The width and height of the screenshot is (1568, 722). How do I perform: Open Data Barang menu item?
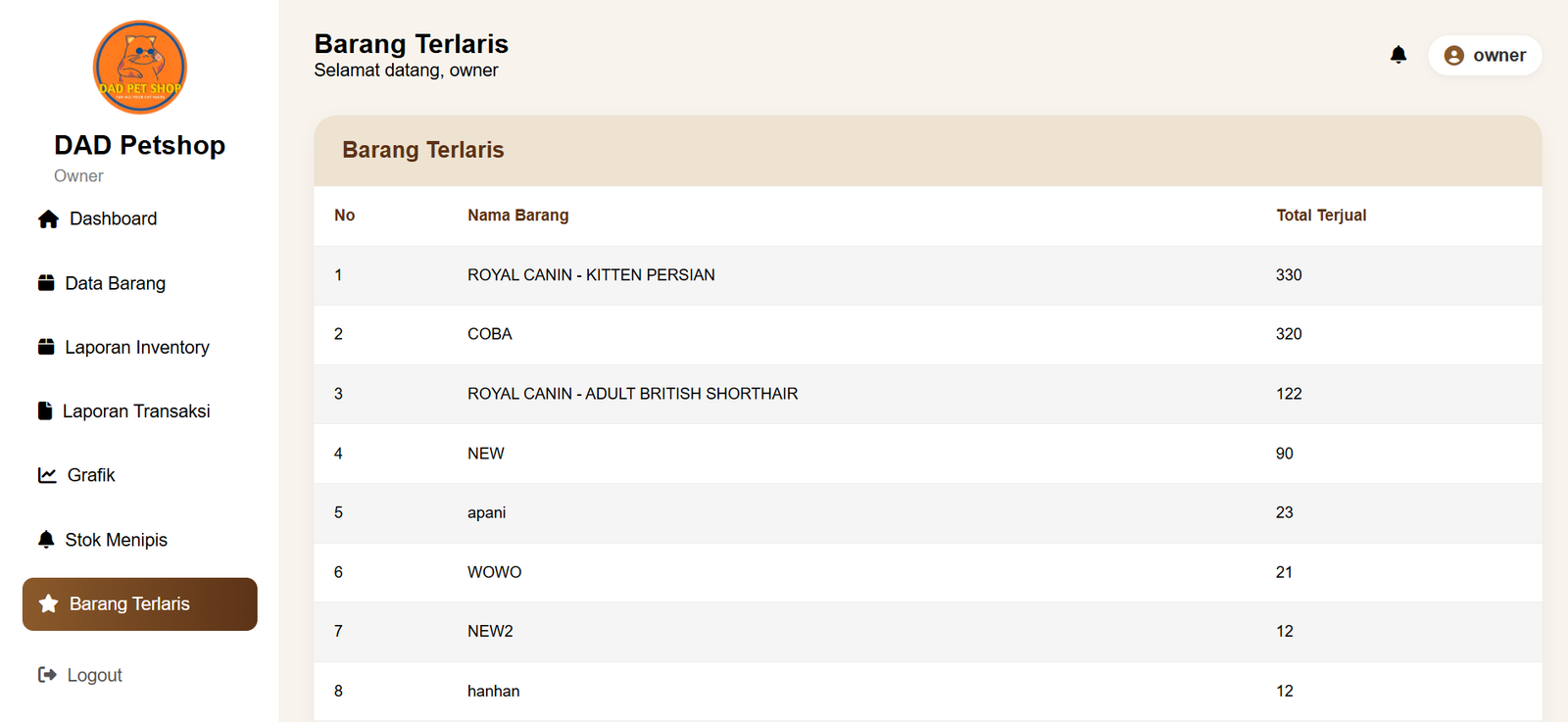[x=140, y=283]
